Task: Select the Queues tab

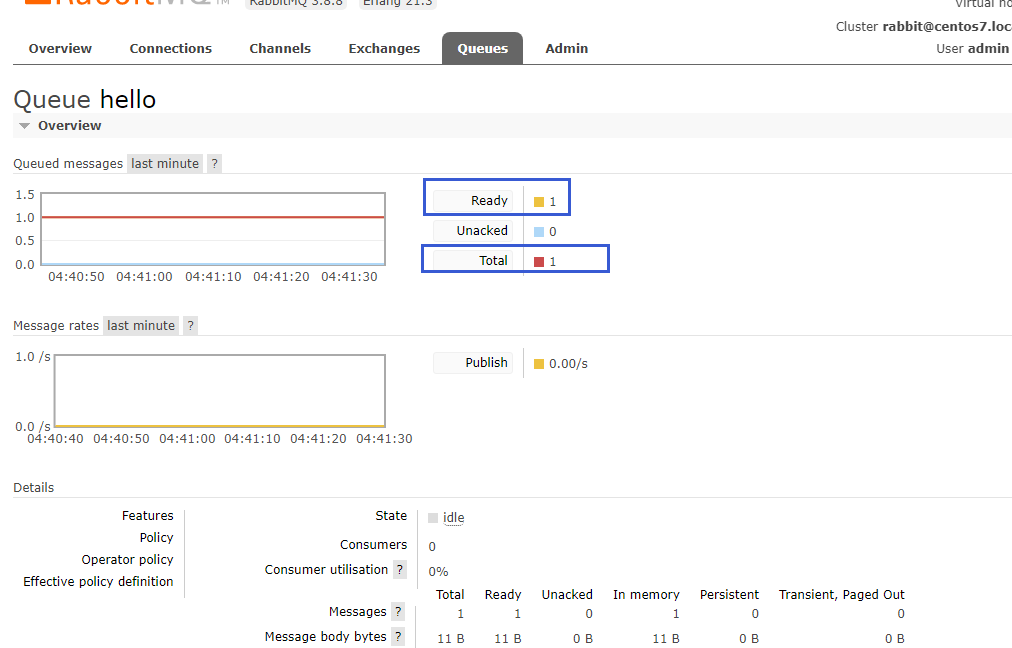Action: [482, 48]
